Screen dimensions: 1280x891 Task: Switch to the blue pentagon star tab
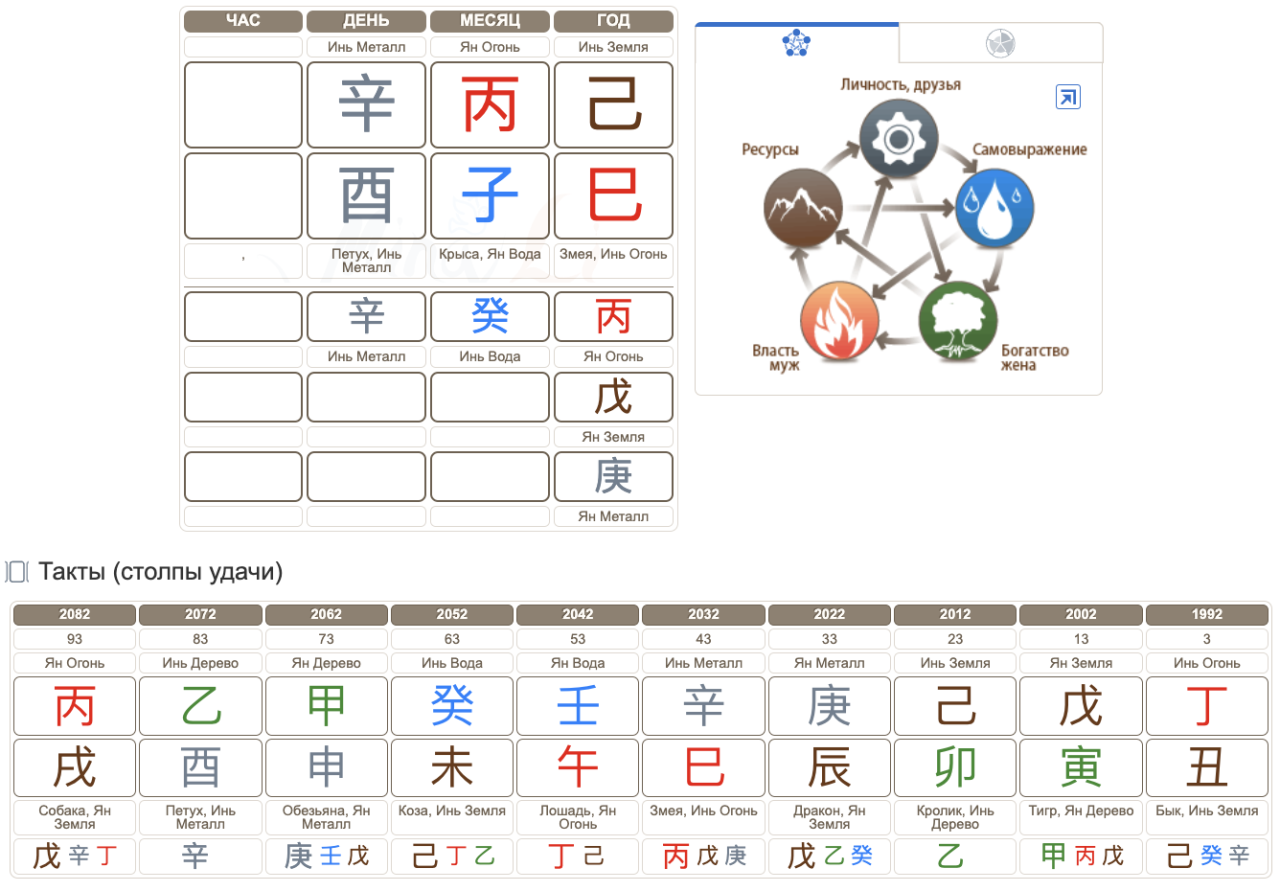796,43
